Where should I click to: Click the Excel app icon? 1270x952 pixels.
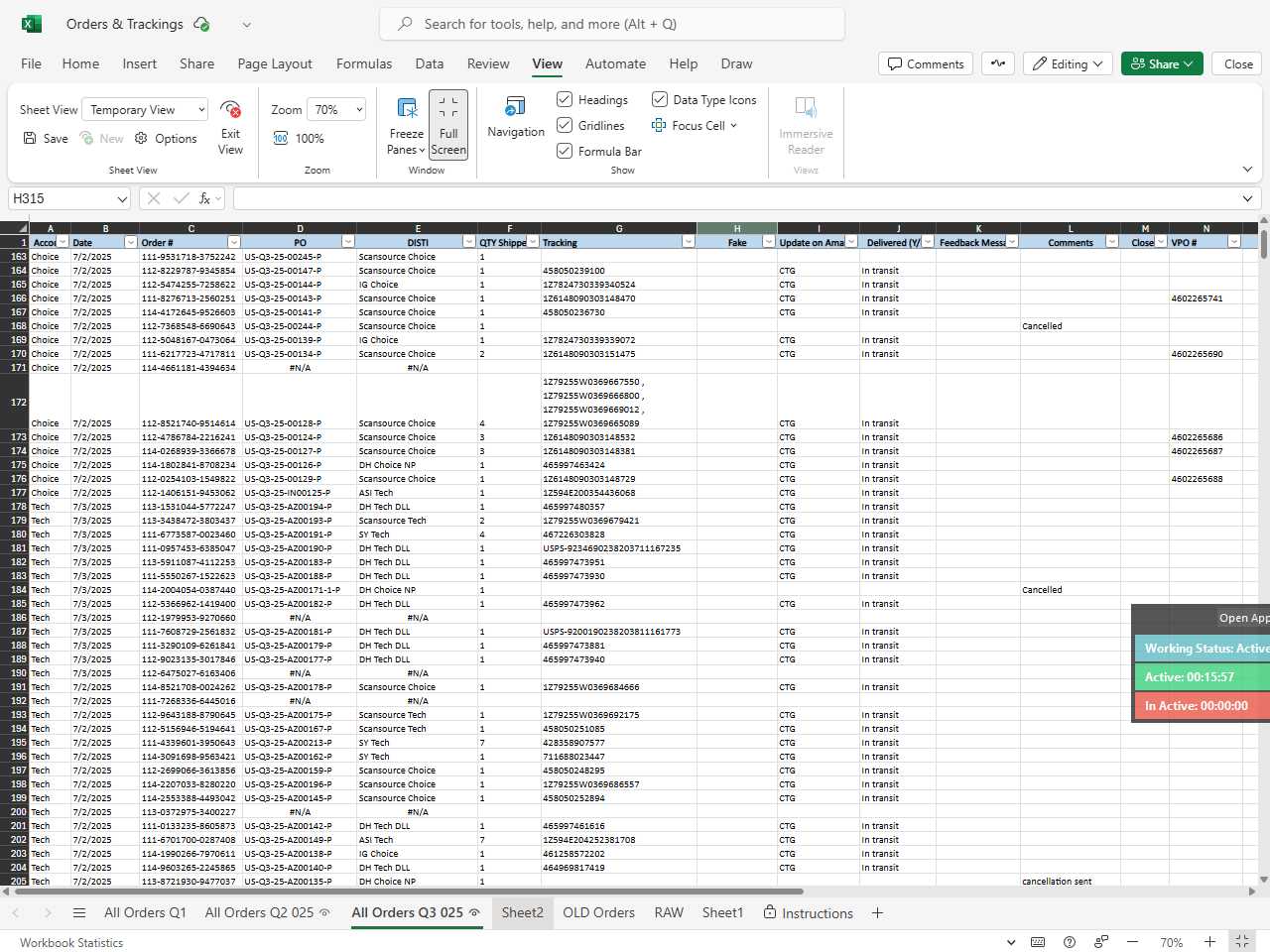pyautogui.click(x=32, y=24)
